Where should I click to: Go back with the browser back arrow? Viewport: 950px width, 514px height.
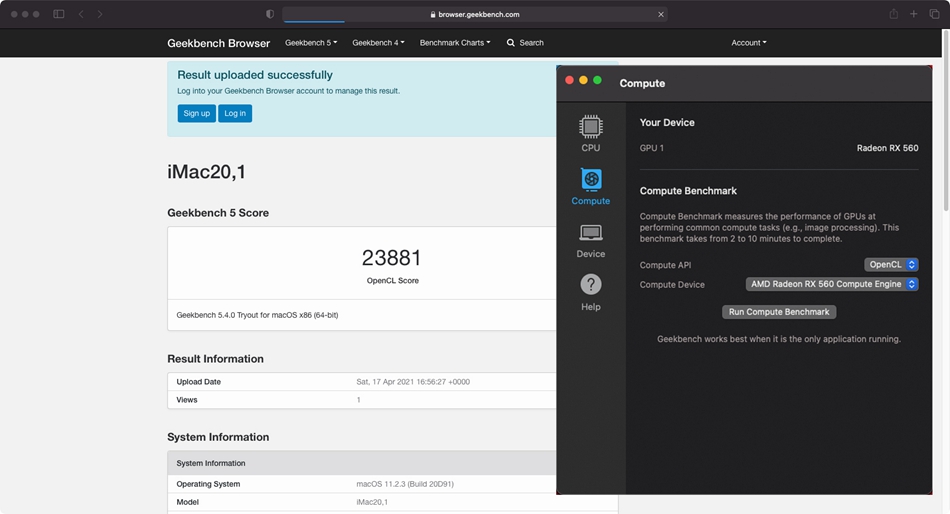pyautogui.click(x=81, y=14)
